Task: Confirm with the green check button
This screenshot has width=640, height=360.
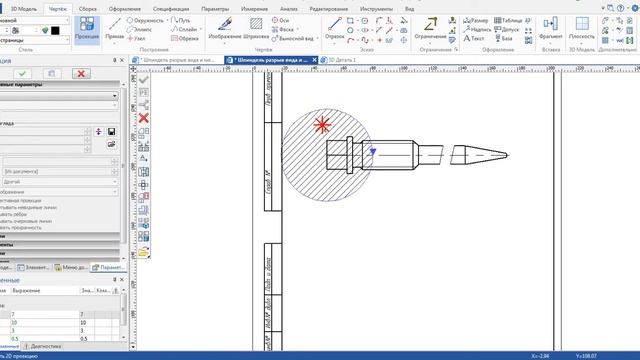Action: (x=22, y=73)
